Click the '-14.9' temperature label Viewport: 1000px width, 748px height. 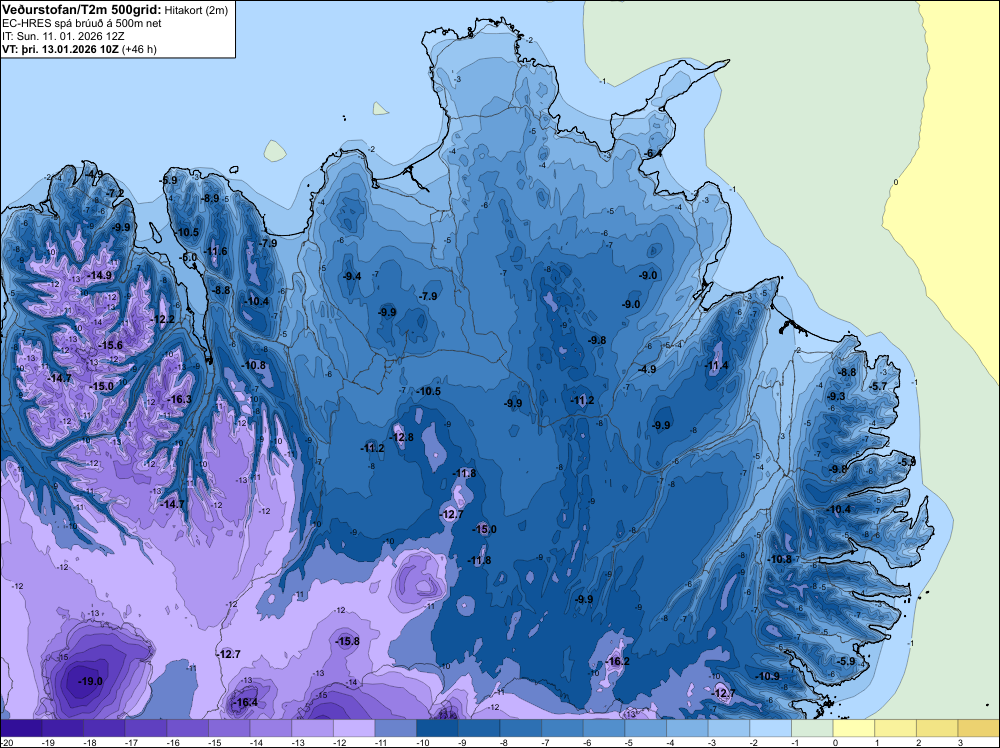coord(99,275)
